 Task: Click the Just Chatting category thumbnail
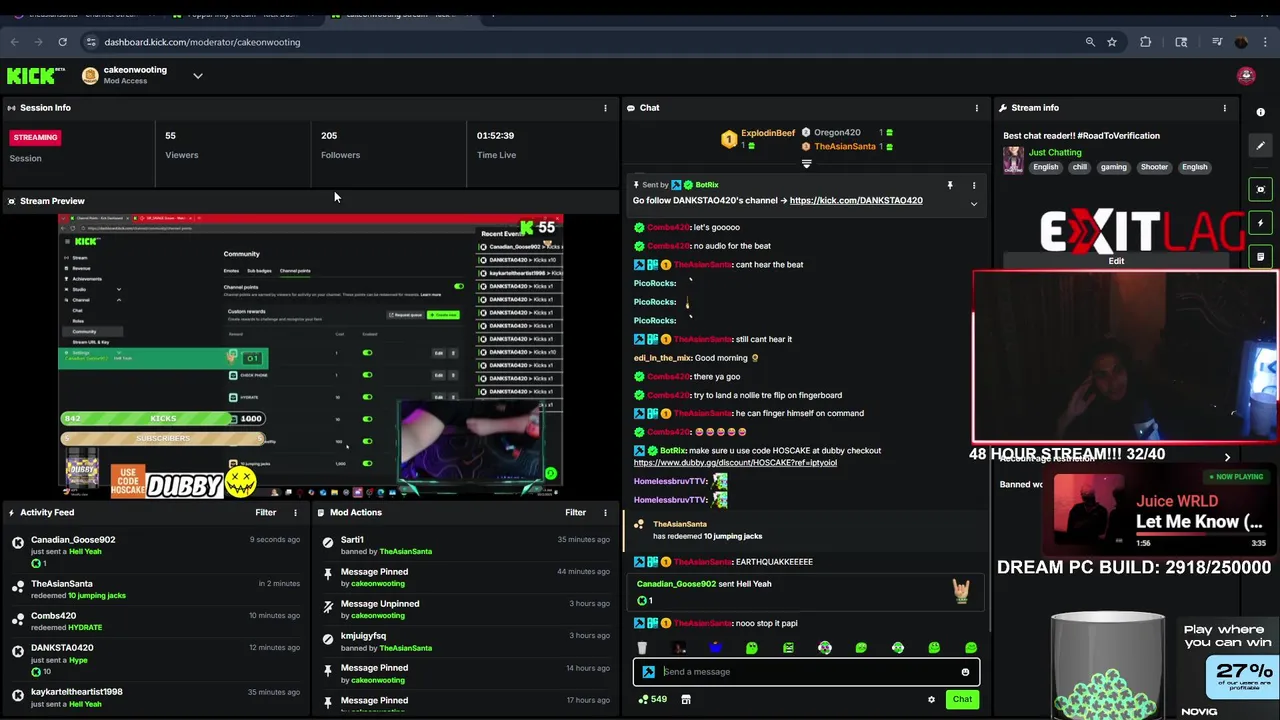1013,160
